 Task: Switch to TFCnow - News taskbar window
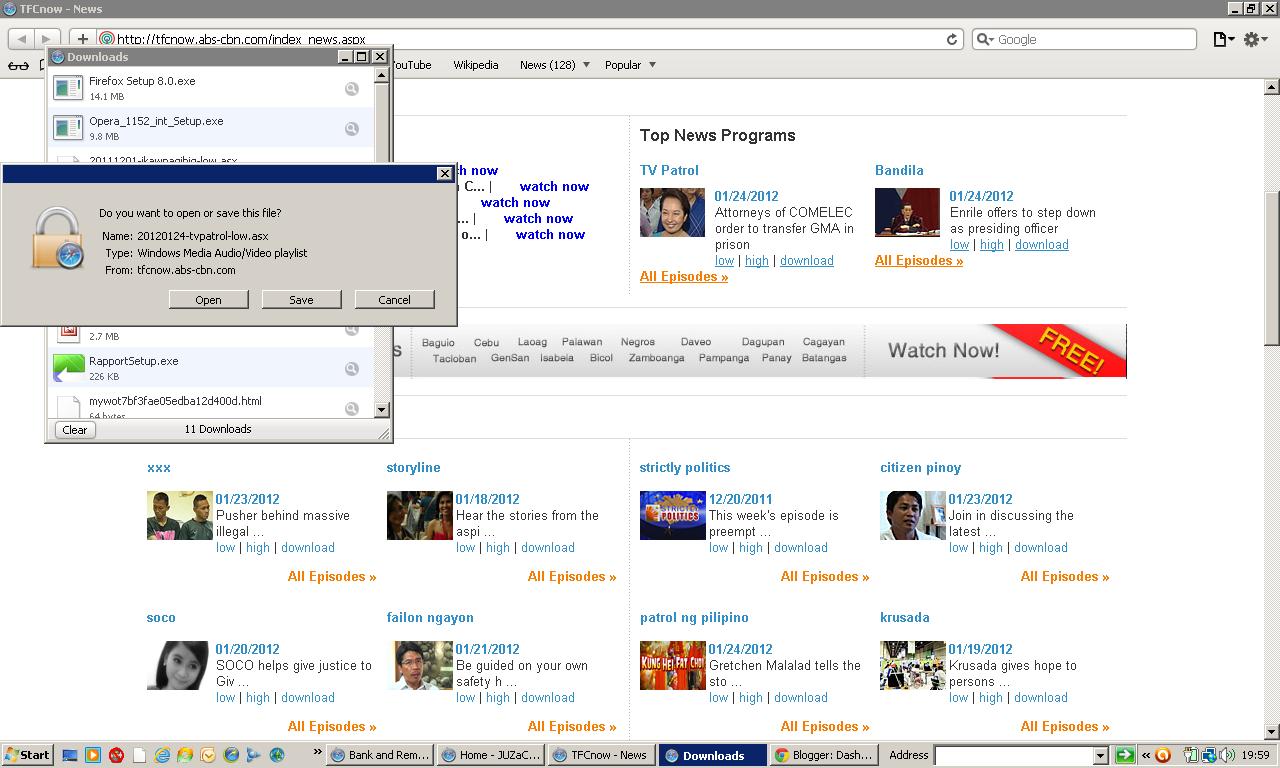coord(601,755)
